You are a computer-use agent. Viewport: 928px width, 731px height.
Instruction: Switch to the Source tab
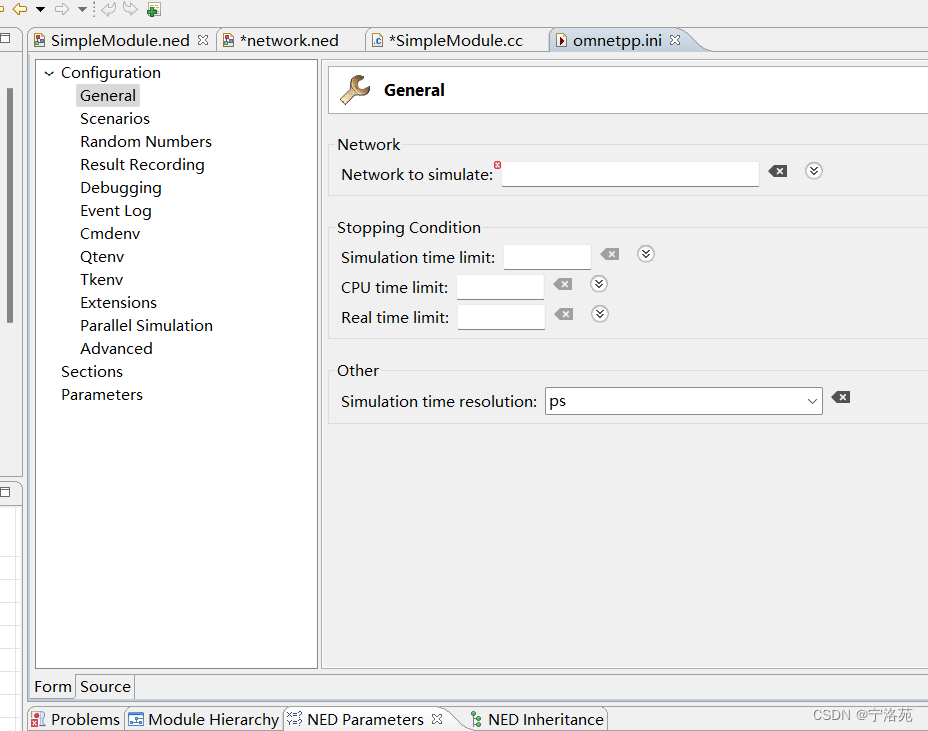pos(104,687)
